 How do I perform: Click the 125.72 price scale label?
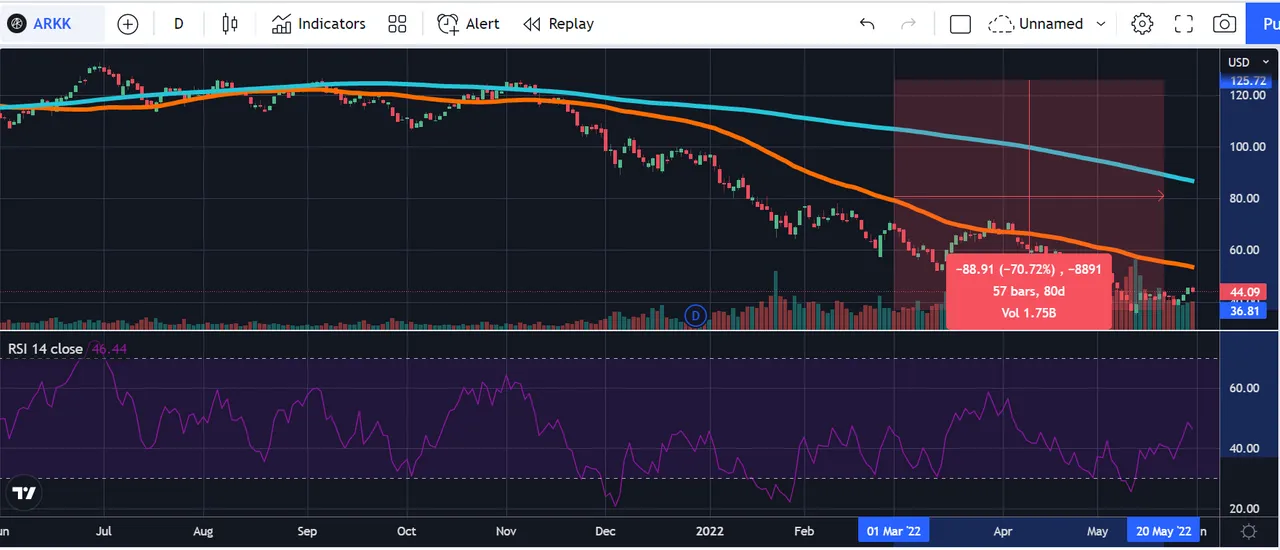pos(1247,81)
